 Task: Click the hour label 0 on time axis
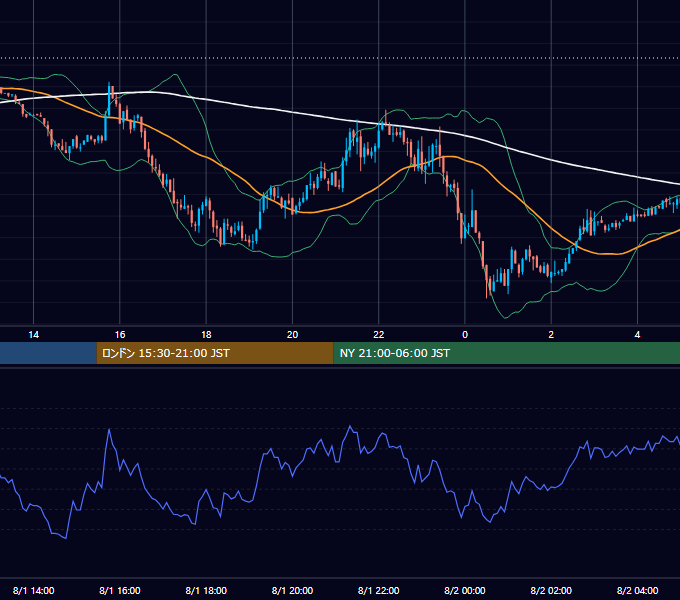coord(465,335)
